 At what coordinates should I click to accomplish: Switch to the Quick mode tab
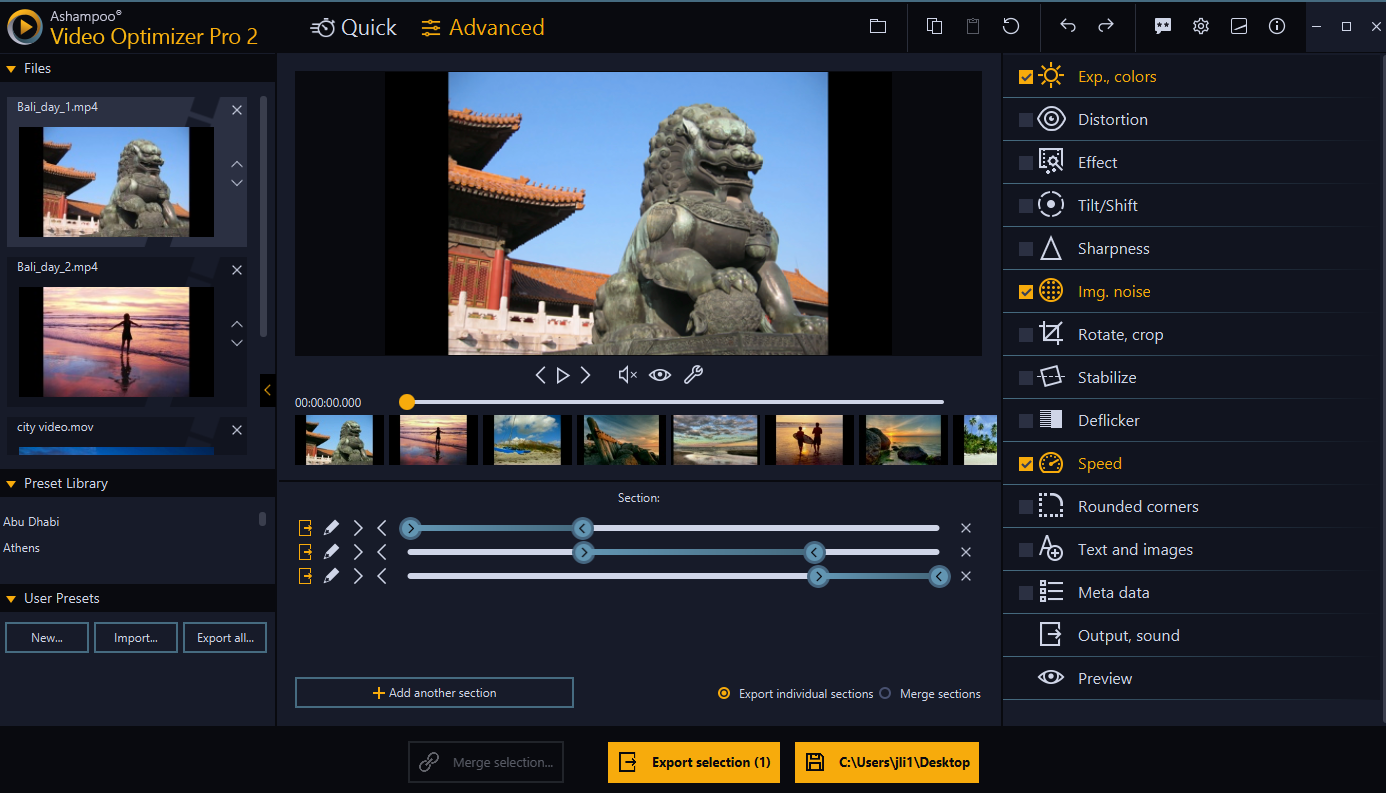(353, 27)
